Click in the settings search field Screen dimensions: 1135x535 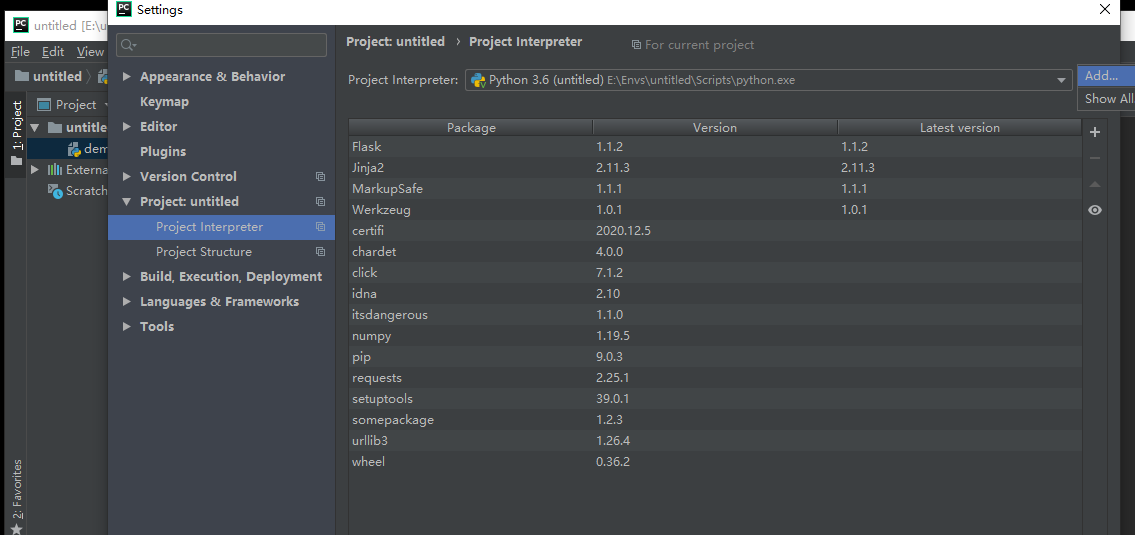point(221,45)
